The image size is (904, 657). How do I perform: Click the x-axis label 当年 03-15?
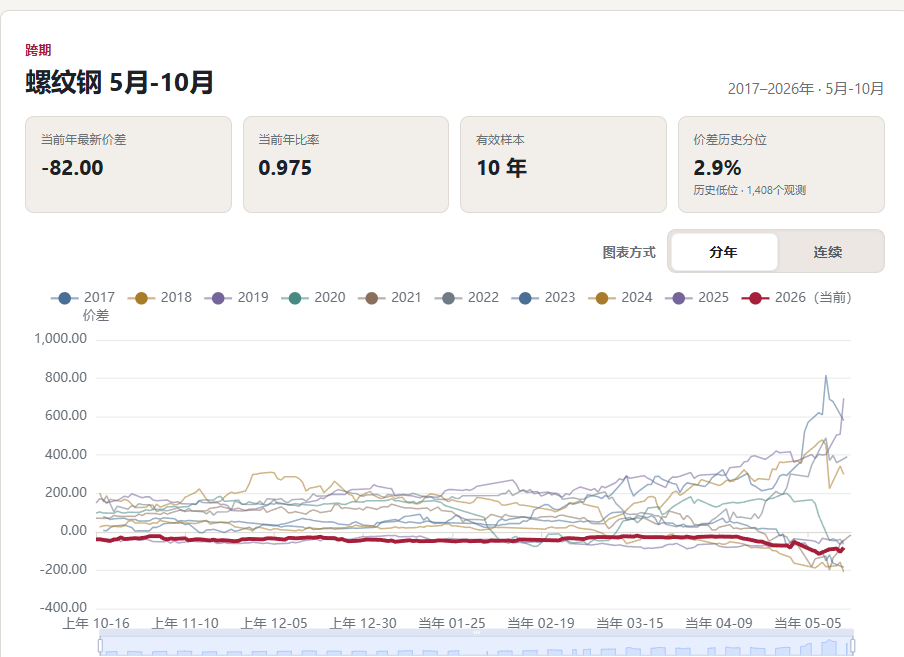[x=630, y=624]
